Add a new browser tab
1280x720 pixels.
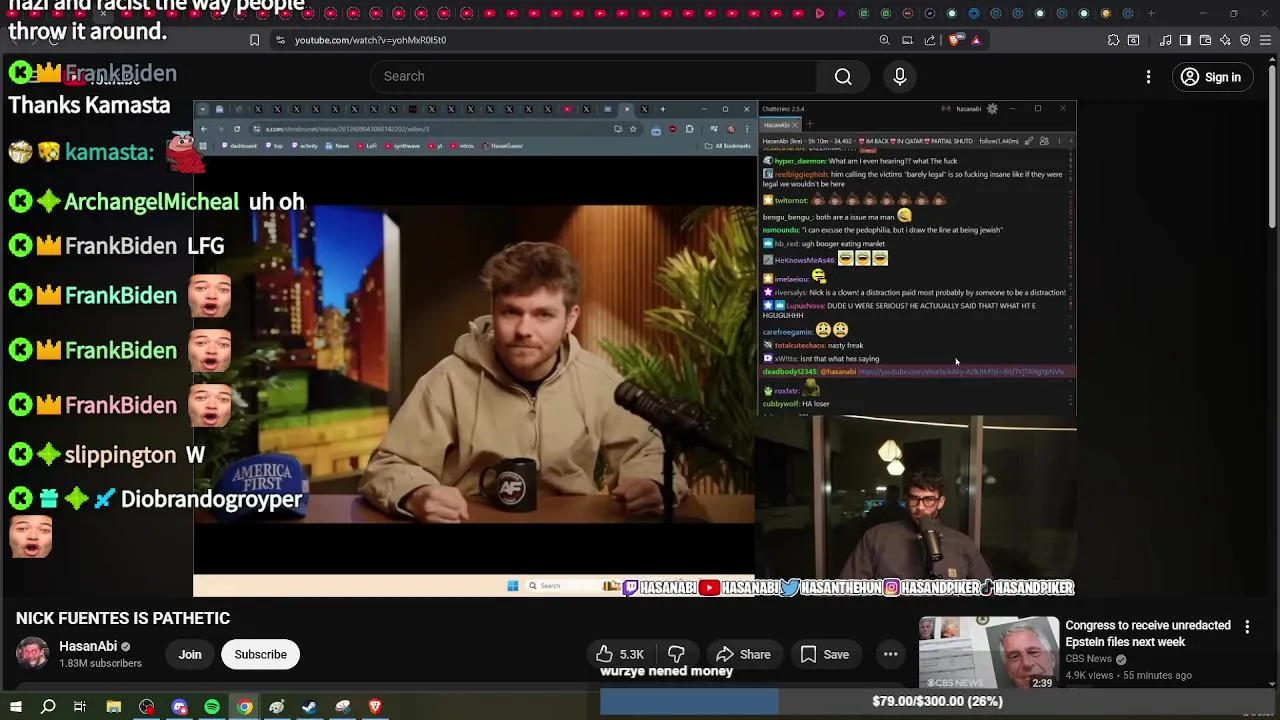1151,13
